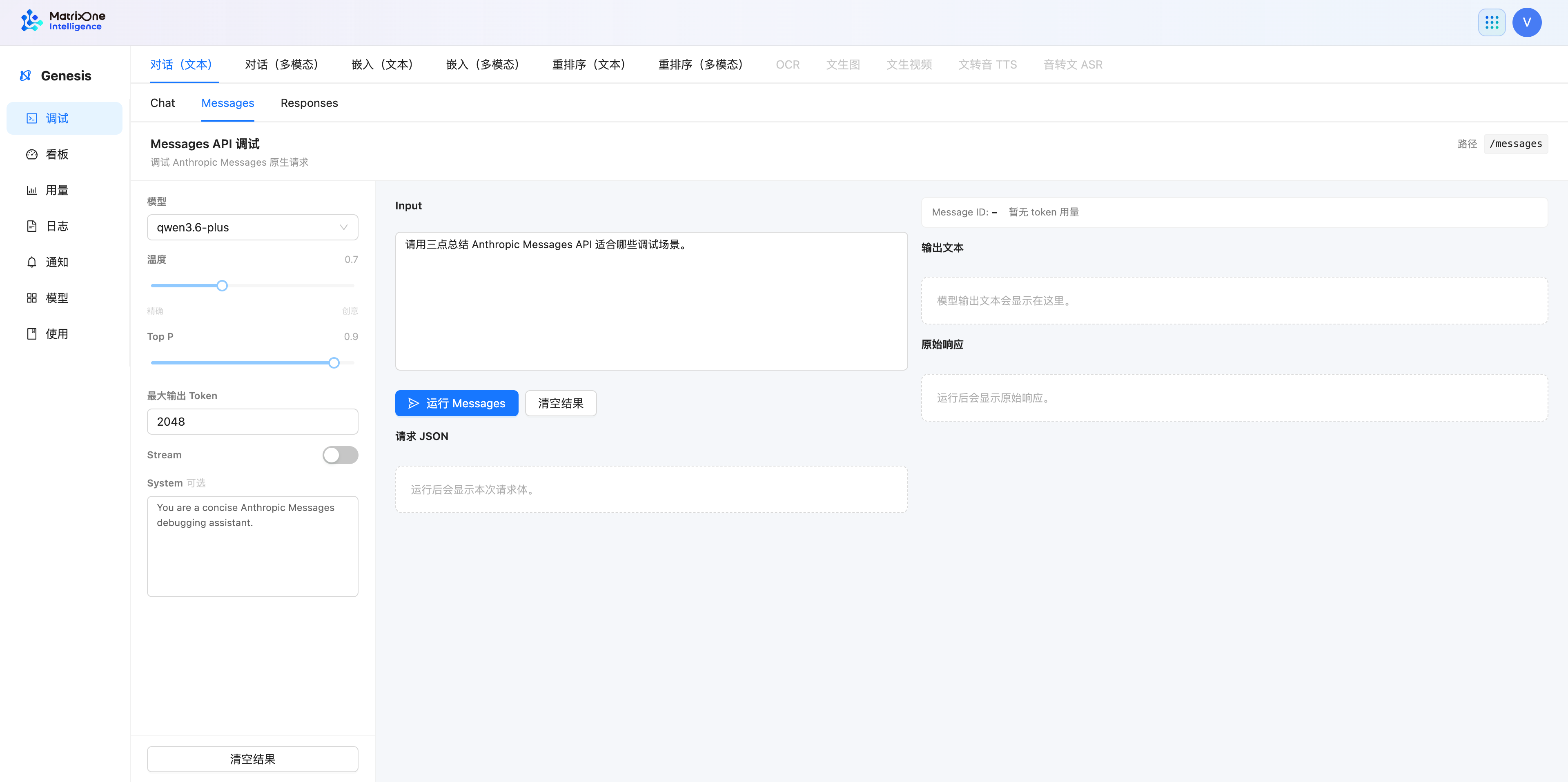The width and height of the screenshot is (1568, 782).
Task: Open the 嵌入（文本）tab
Action: 385,64
